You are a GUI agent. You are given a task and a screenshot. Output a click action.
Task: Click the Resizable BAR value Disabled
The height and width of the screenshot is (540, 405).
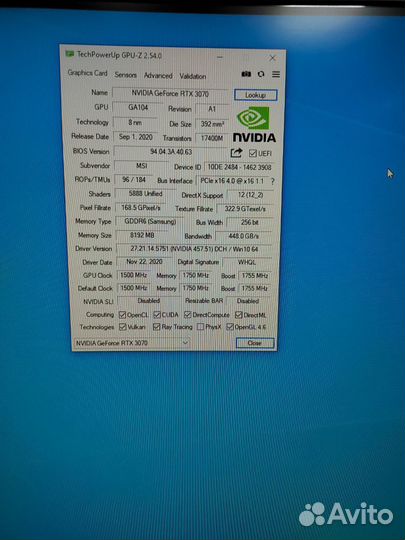coord(248,301)
